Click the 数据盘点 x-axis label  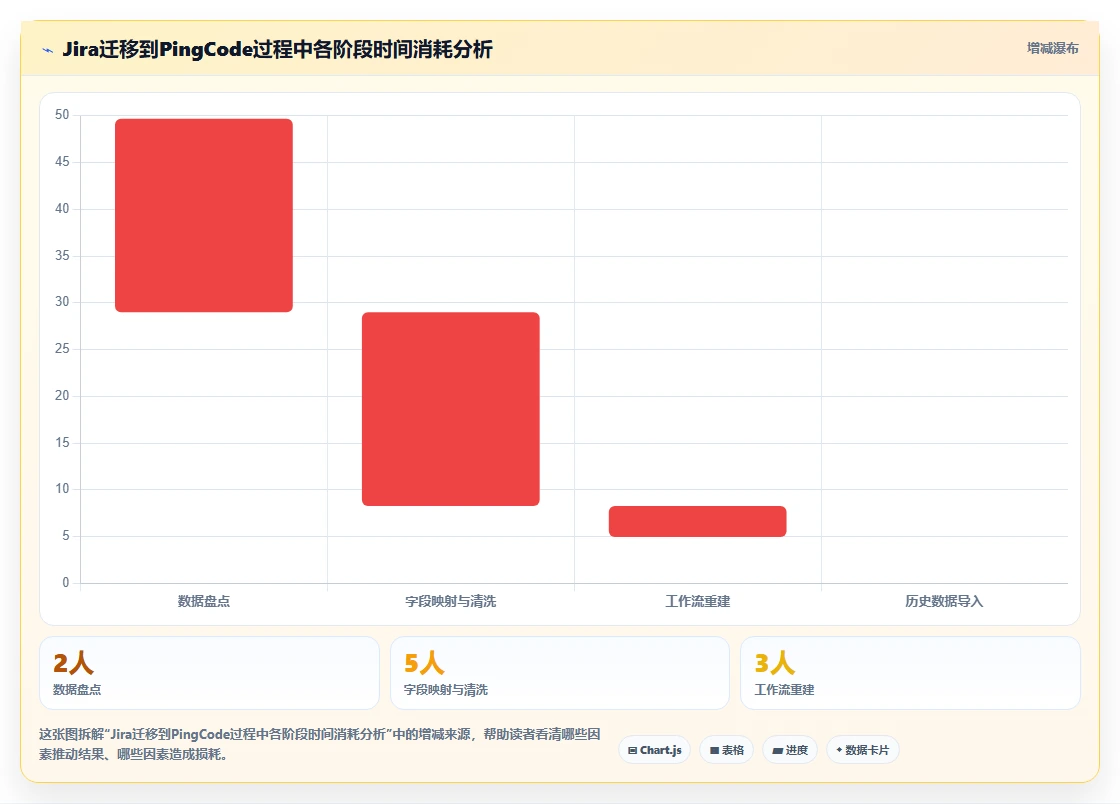[204, 601]
